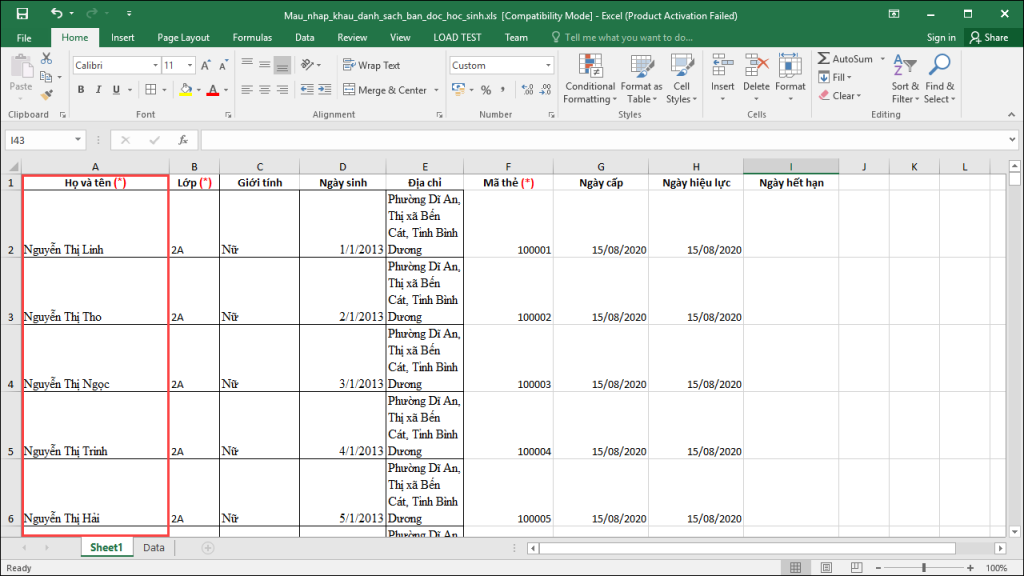Click the Sign in link
The height and width of the screenshot is (576, 1024).
(x=940, y=37)
